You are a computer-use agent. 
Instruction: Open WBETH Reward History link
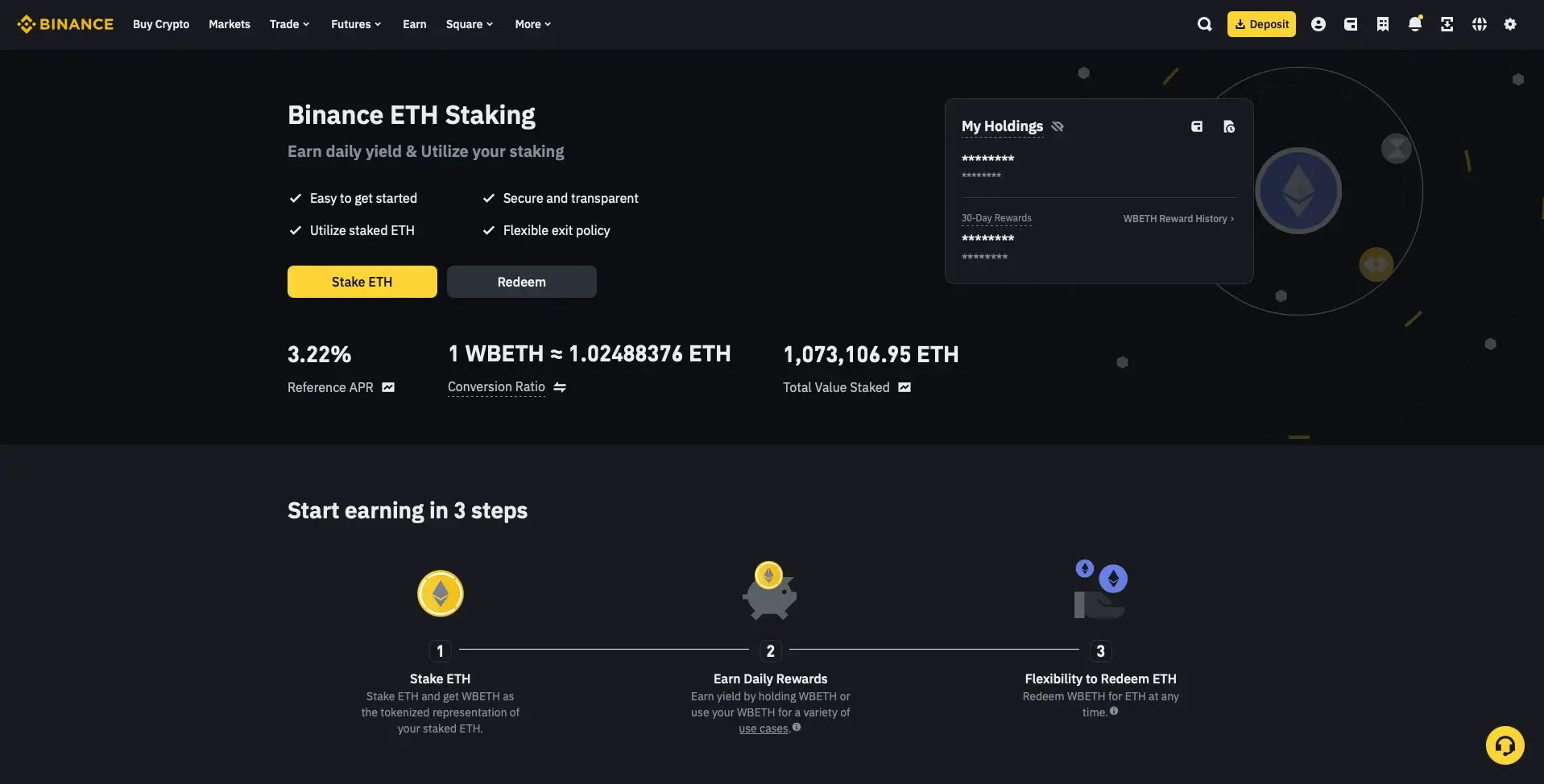1178,219
